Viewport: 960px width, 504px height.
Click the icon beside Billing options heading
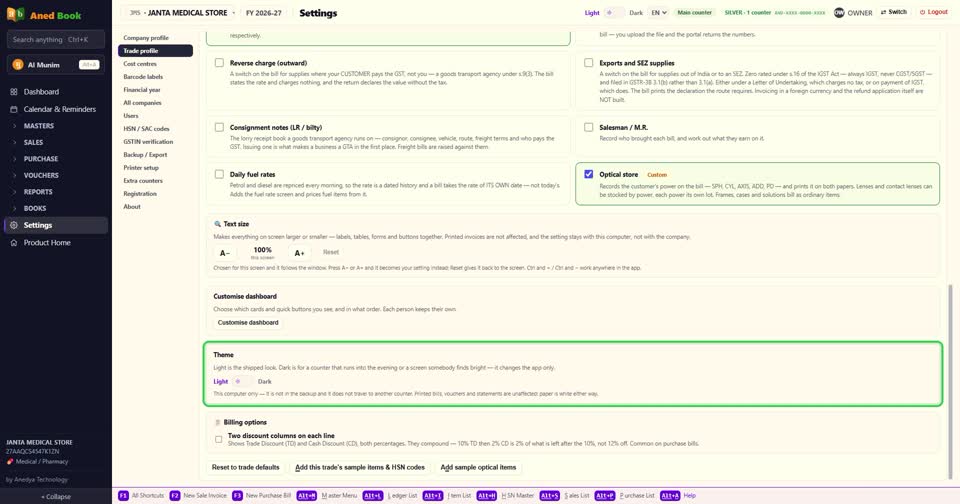coord(217,423)
